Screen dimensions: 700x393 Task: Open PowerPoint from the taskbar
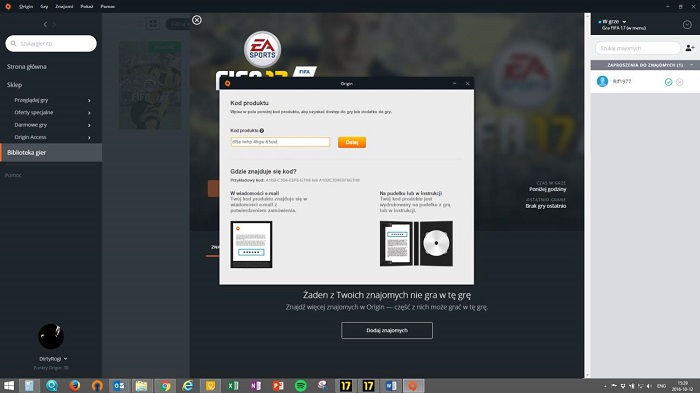(x=278, y=385)
